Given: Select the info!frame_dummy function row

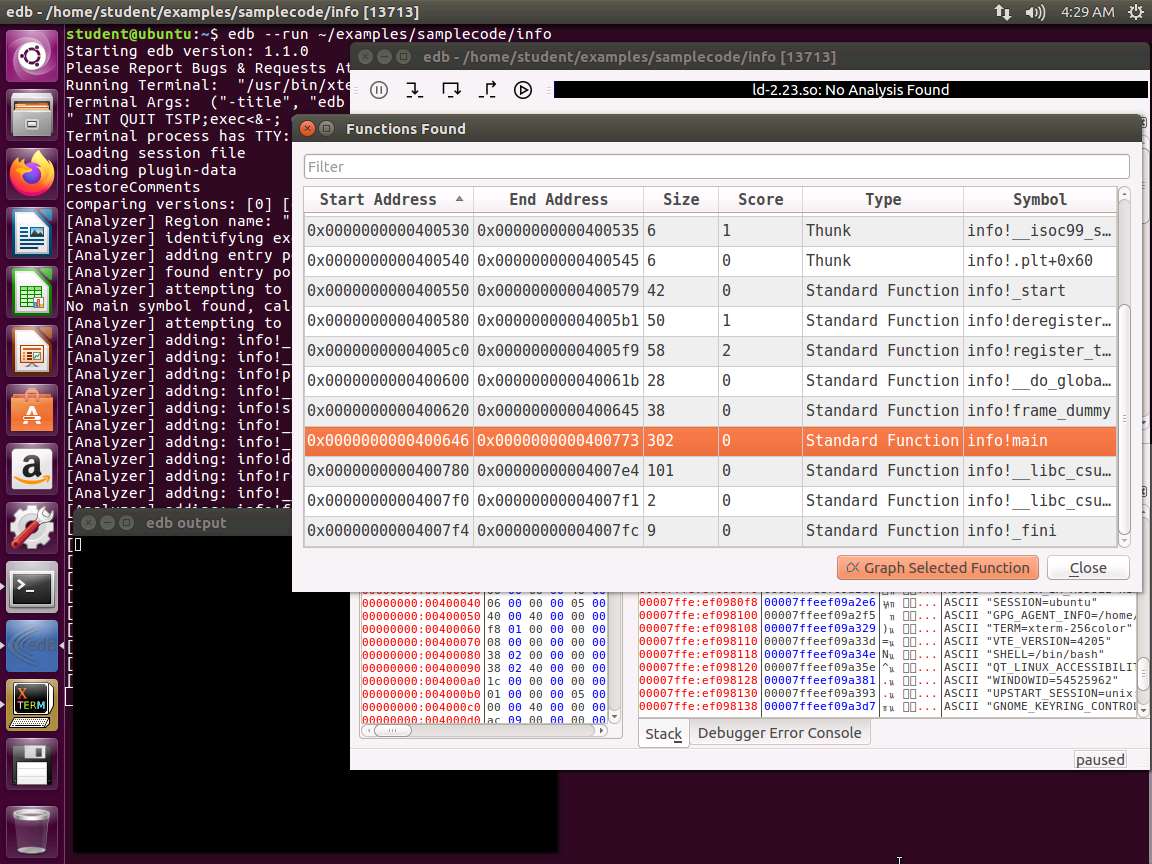Looking at the screenshot, I should point(710,410).
